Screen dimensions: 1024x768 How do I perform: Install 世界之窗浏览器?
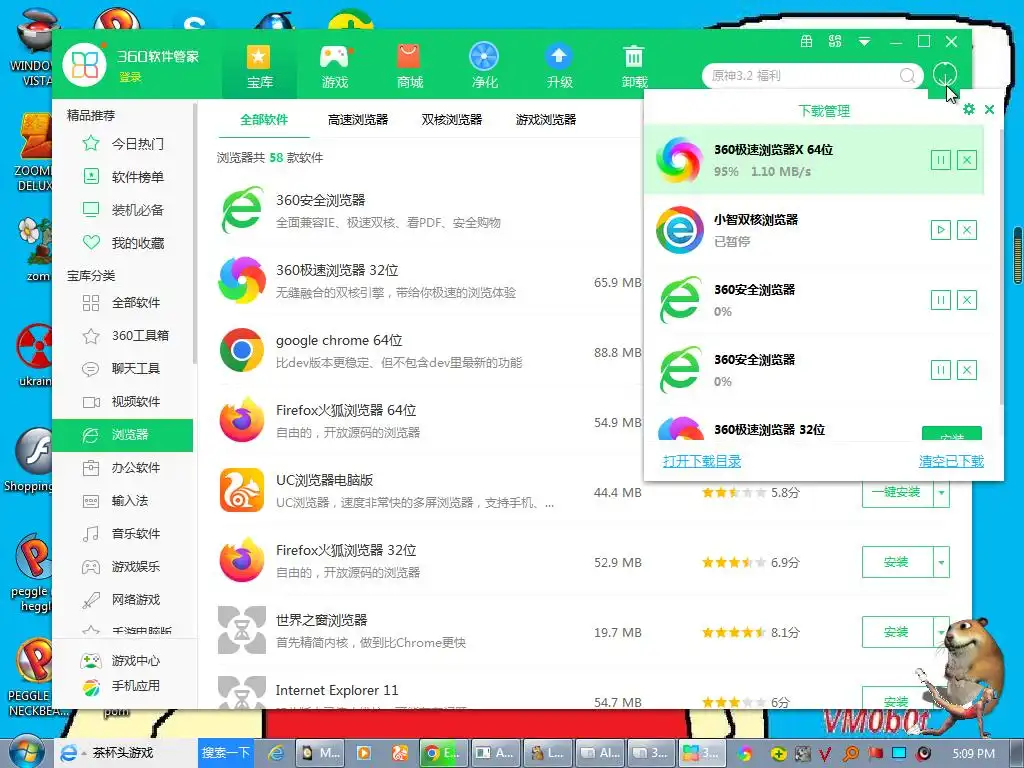click(897, 632)
